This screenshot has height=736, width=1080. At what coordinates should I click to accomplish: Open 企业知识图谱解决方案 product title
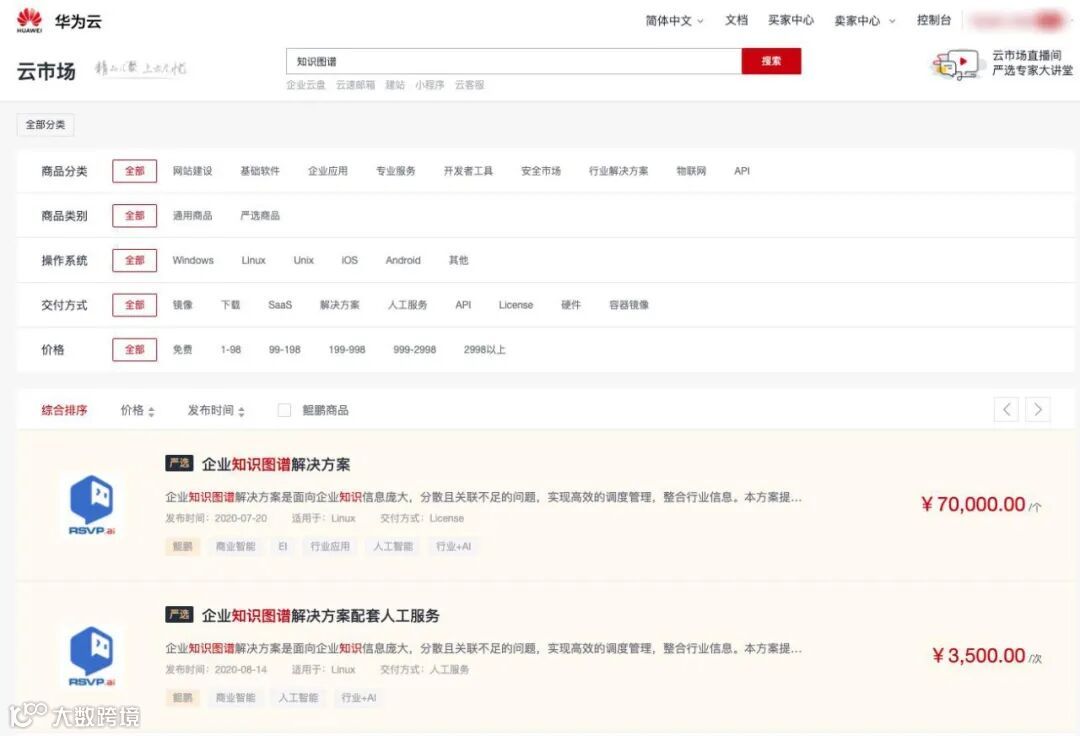276,464
